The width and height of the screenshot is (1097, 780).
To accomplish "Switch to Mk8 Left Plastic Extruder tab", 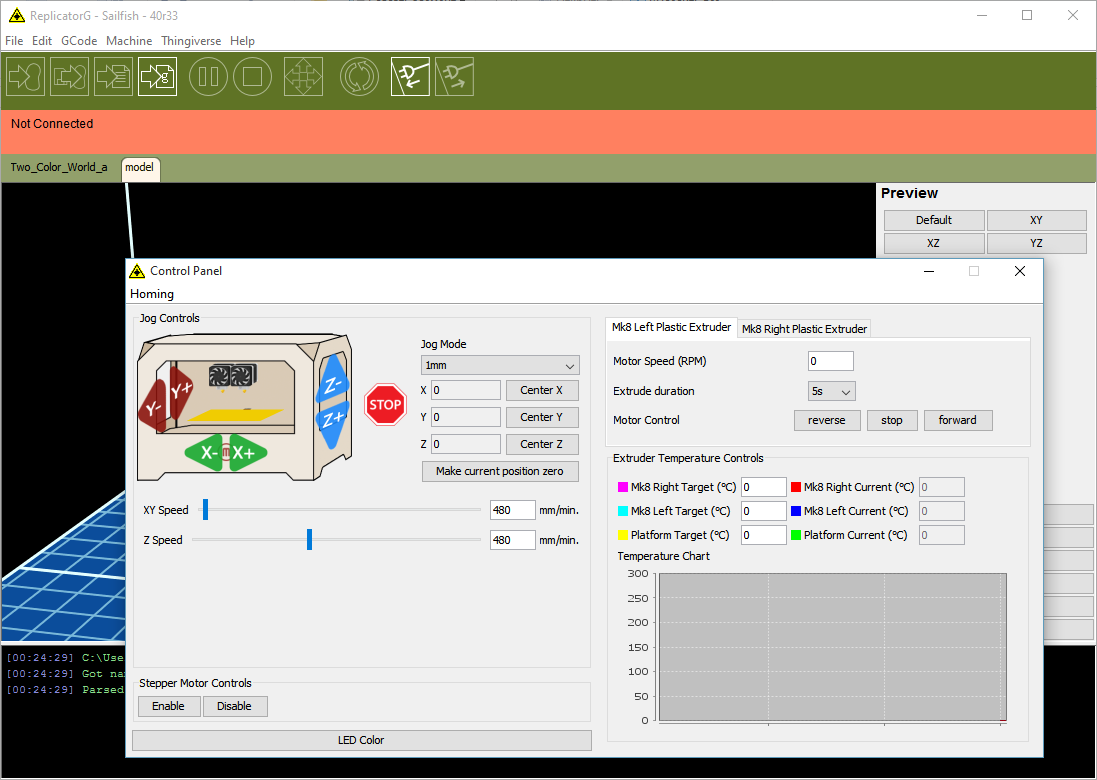I will click(x=671, y=327).
